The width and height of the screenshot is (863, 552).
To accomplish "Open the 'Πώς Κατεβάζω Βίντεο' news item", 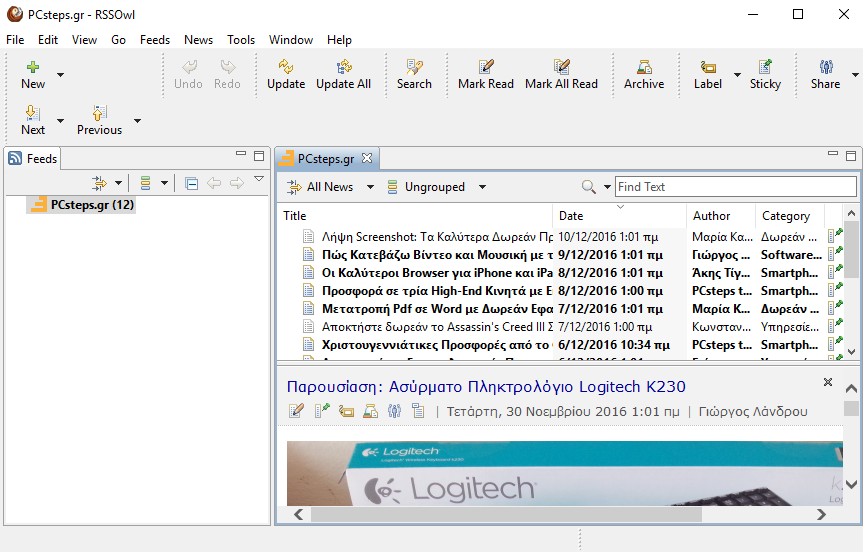I will pyautogui.click(x=437, y=255).
